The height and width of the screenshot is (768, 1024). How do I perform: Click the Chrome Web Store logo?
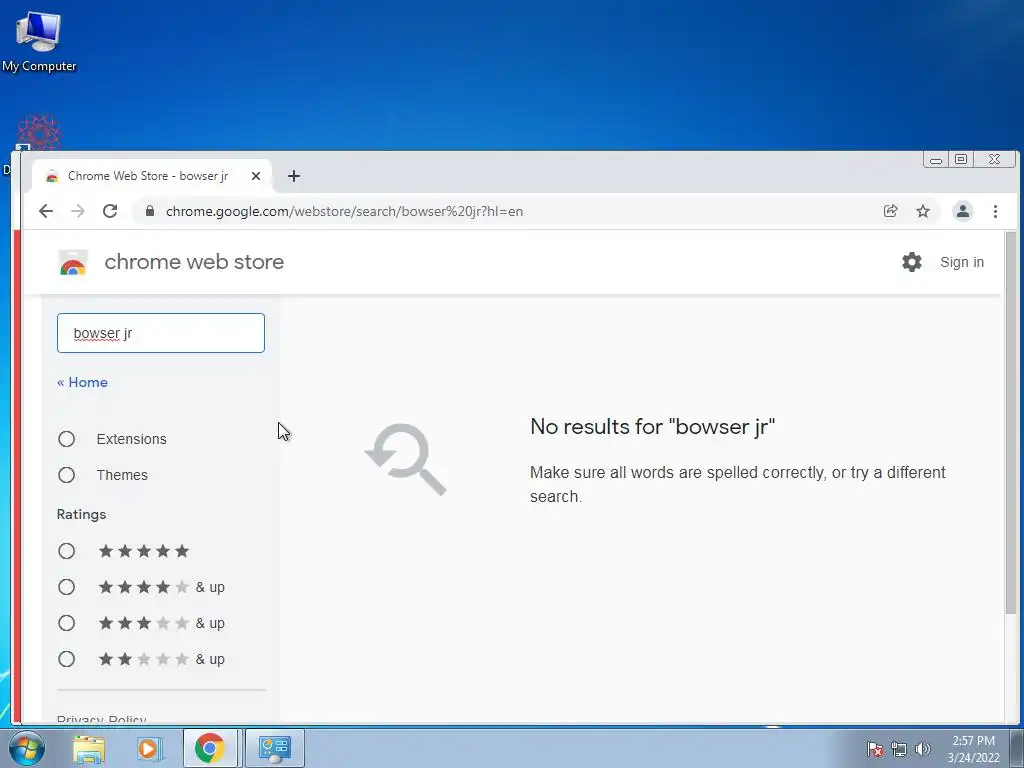tap(73, 263)
